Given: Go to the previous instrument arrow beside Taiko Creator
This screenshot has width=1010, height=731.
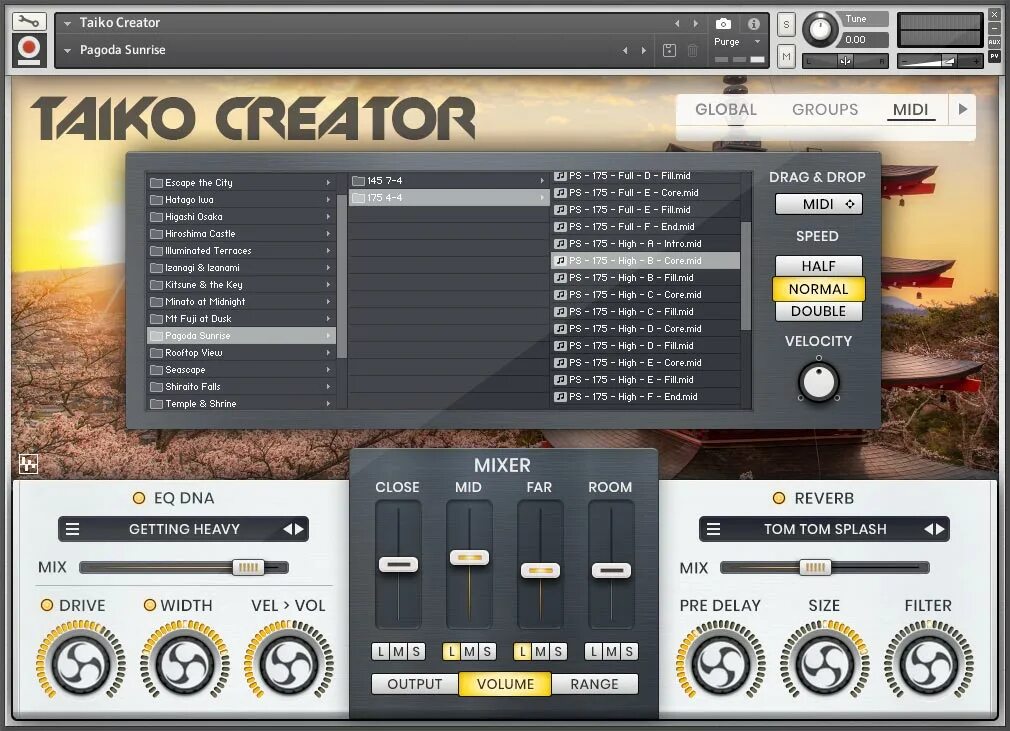Looking at the screenshot, I should [x=677, y=24].
